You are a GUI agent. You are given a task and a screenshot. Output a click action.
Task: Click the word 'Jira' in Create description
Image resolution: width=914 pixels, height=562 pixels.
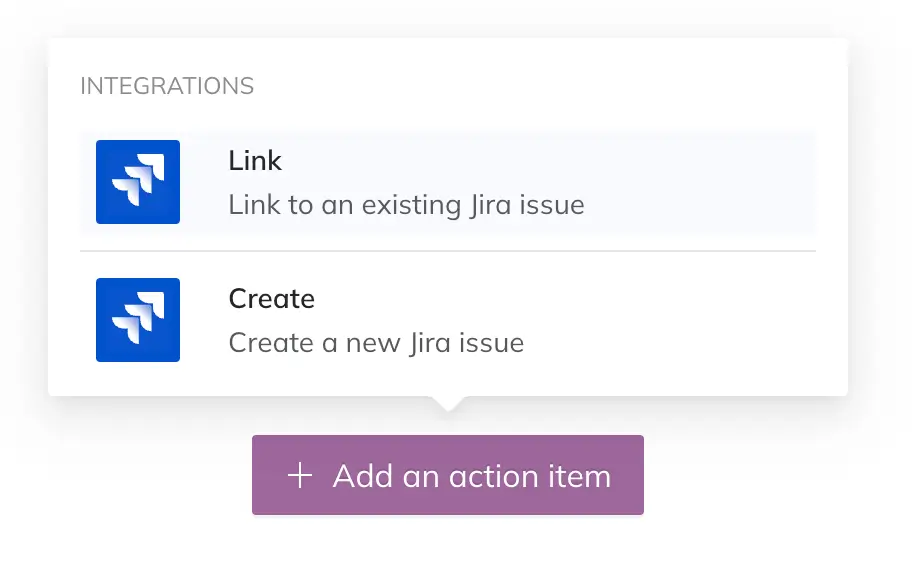[x=430, y=344]
